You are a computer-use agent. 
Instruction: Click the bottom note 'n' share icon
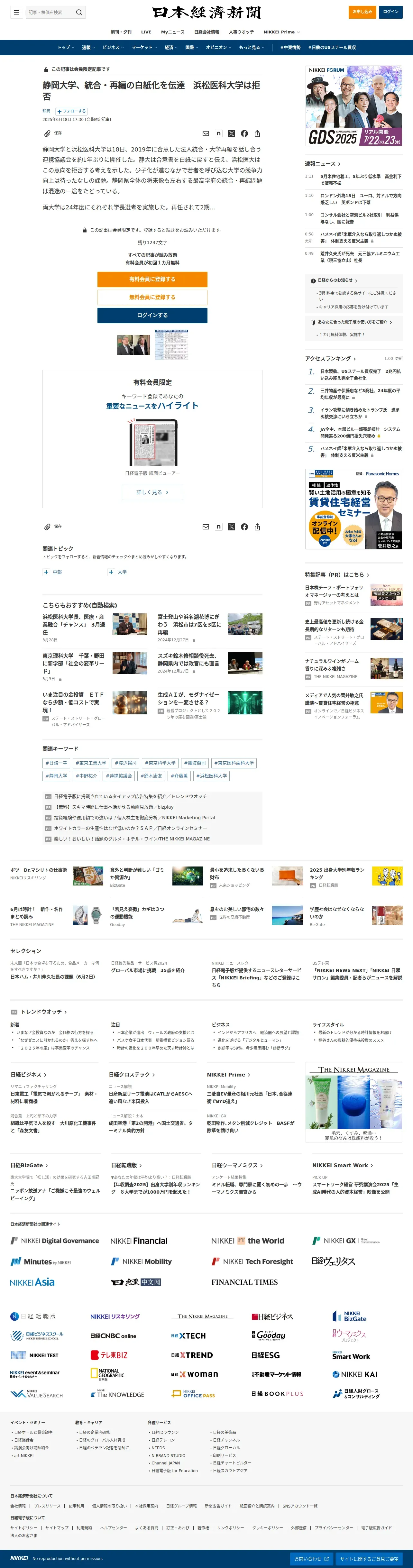coord(219,527)
